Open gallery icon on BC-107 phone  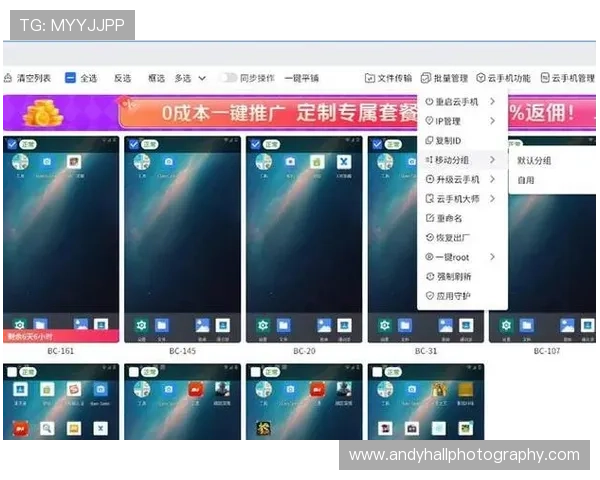[x=567, y=325]
